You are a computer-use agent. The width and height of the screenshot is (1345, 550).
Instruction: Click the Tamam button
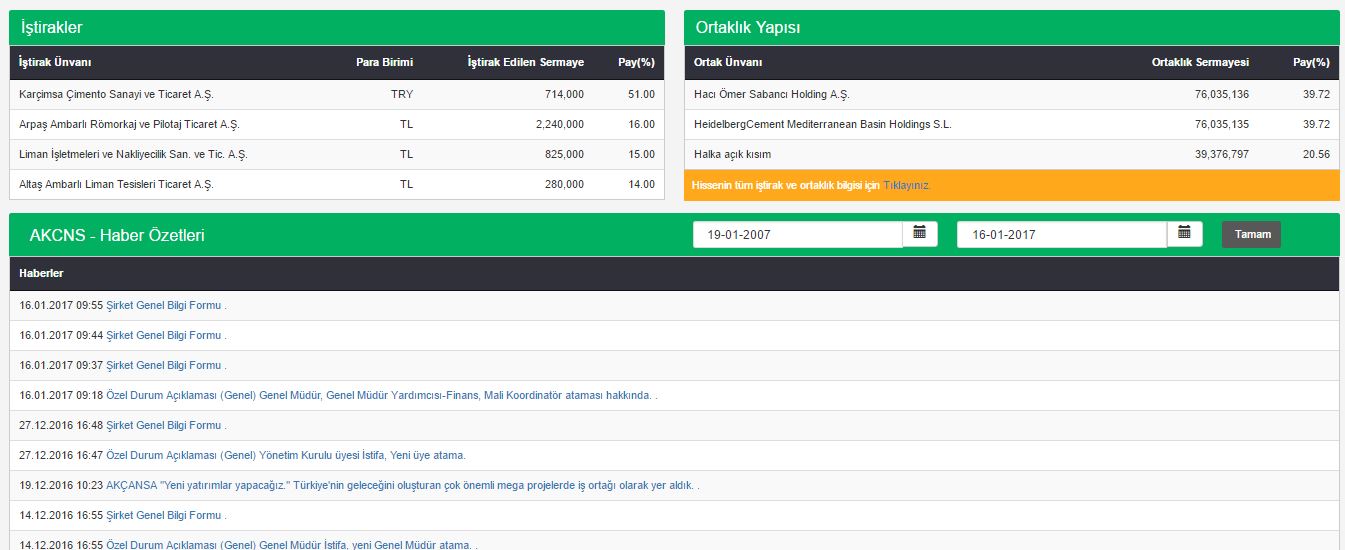1251,234
